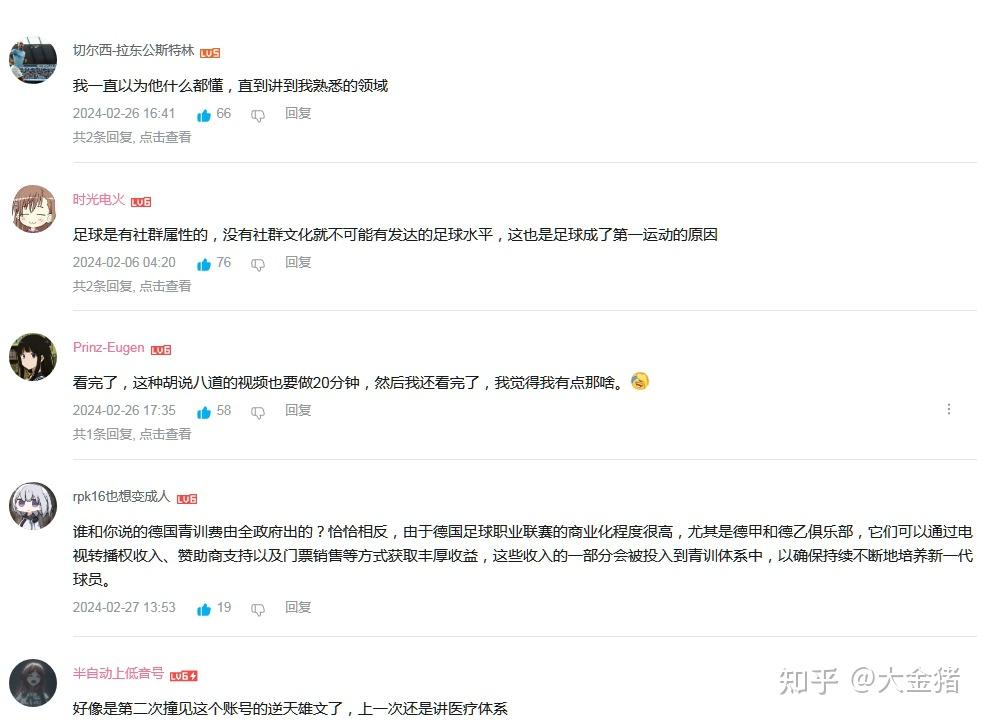Reply to rpk16也想变成人's comment
985x720 pixels.
pos(298,607)
